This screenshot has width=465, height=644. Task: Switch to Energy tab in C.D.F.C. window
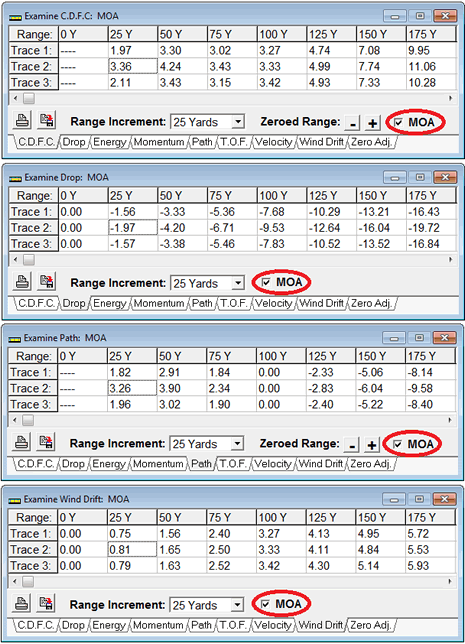click(110, 142)
